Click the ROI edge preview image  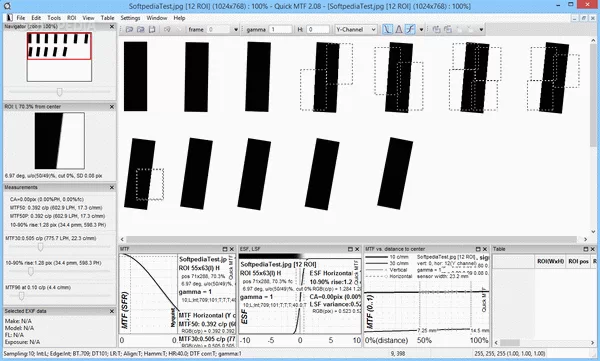click(59, 140)
